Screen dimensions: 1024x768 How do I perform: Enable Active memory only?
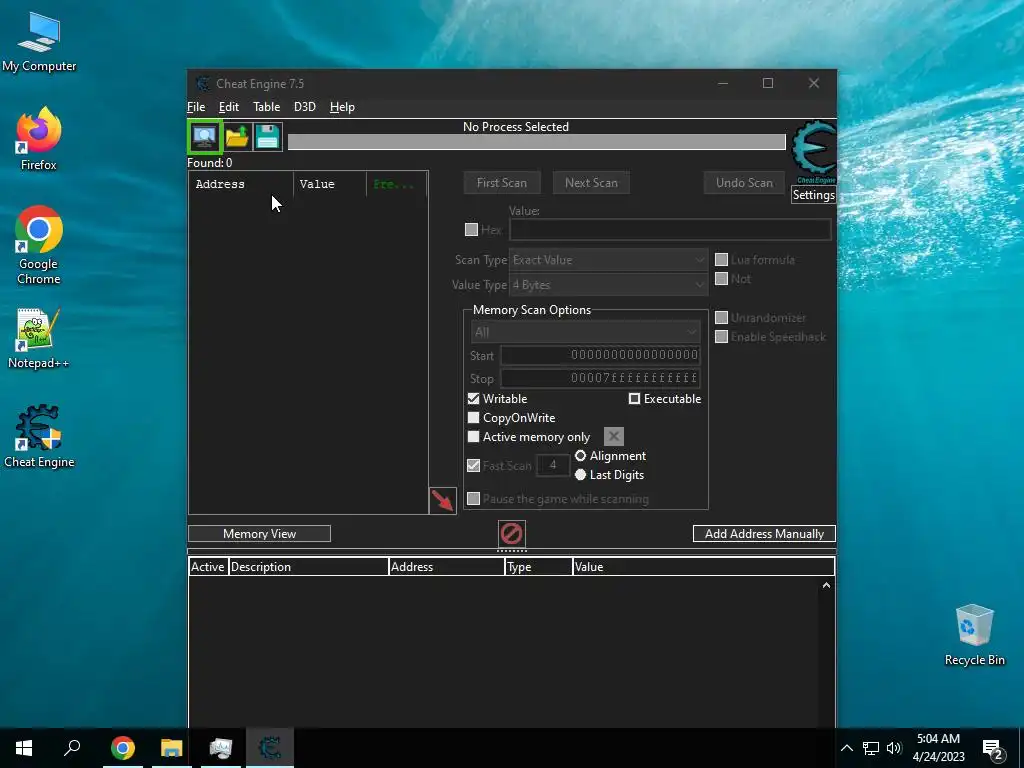tap(473, 436)
